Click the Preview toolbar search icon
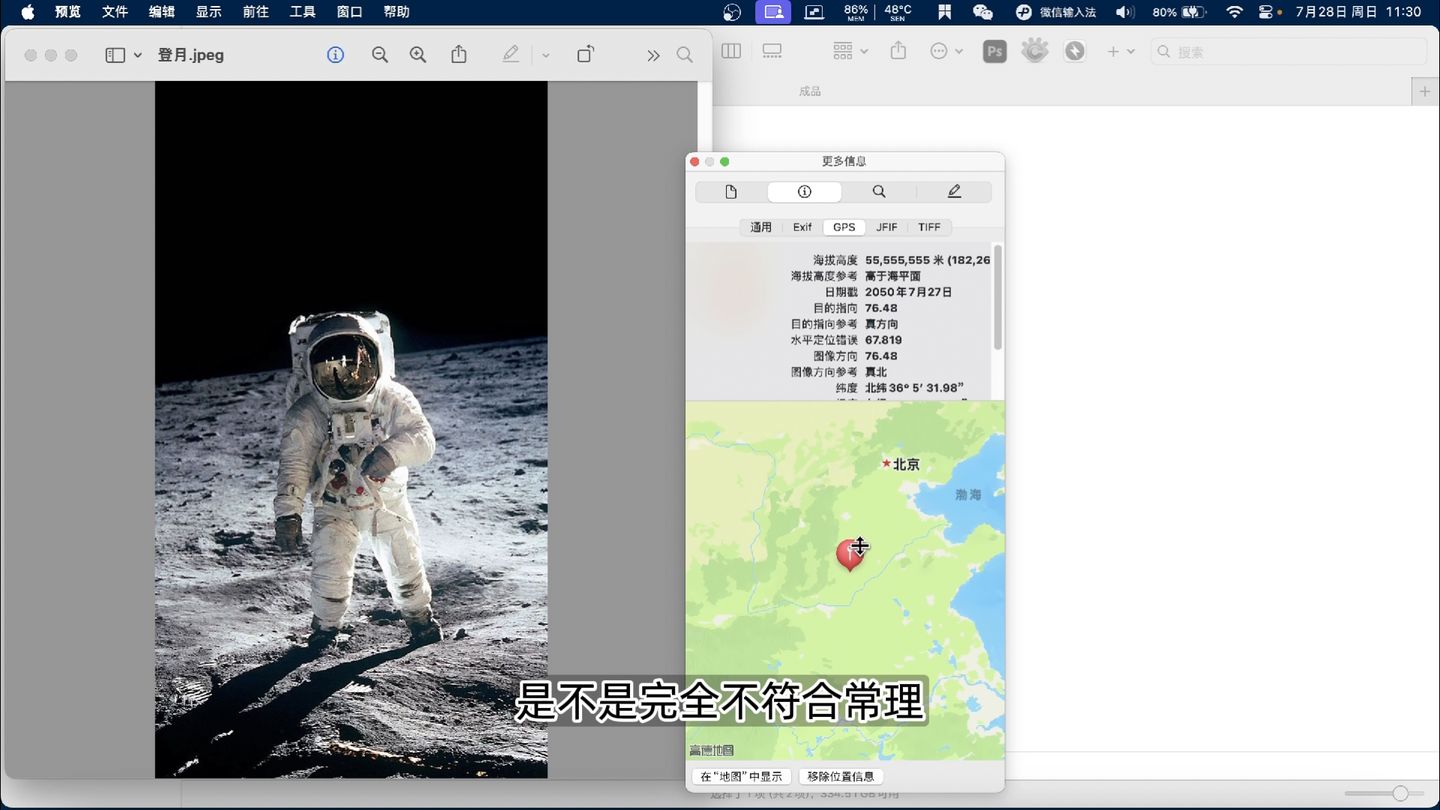Image resolution: width=1440 pixels, height=810 pixels. coord(684,55)
